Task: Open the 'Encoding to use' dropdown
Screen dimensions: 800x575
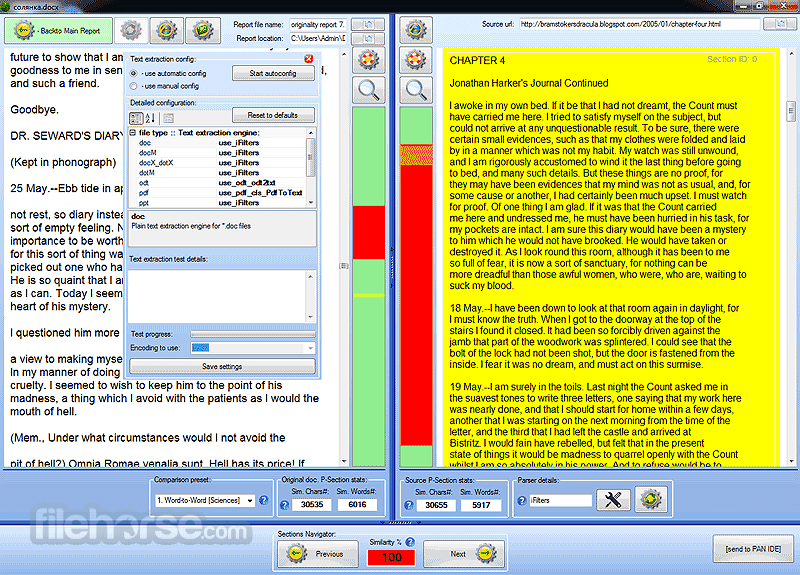Action: click(310, 348)
